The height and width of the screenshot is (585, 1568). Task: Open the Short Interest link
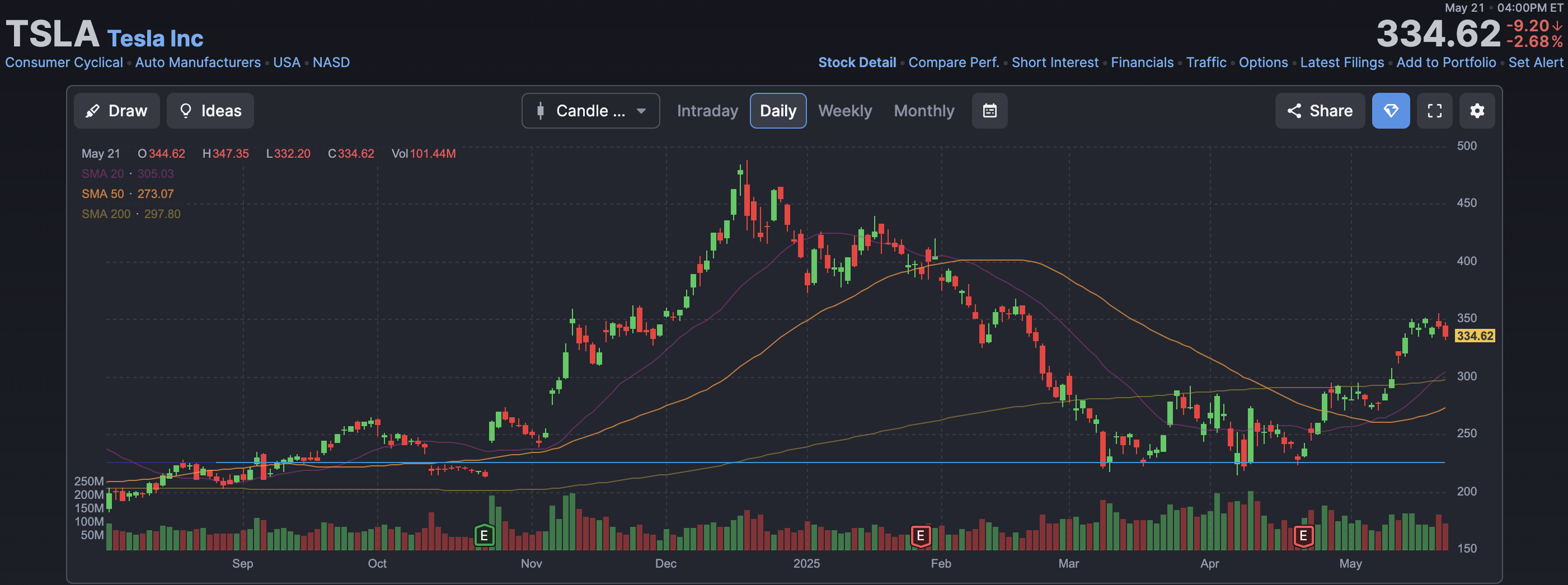point(1055,63)
